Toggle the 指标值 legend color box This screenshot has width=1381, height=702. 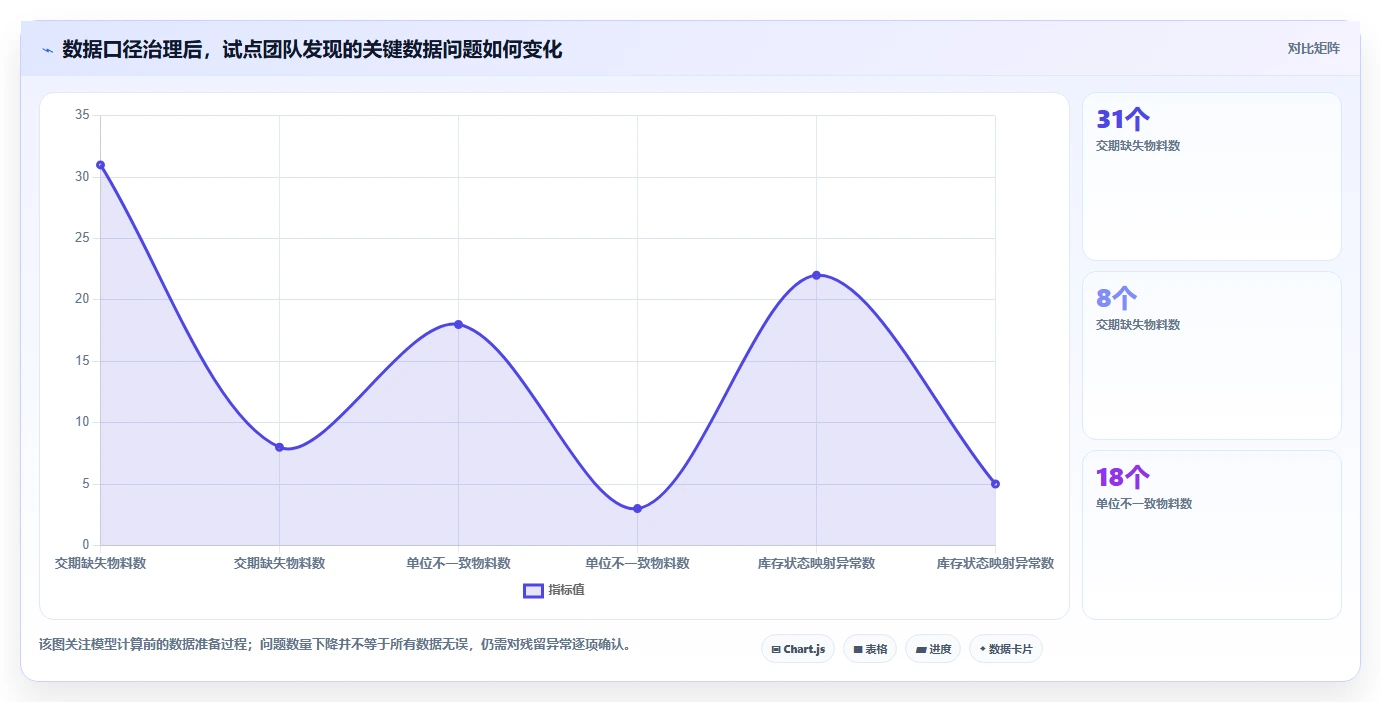(x=534, y=590)
